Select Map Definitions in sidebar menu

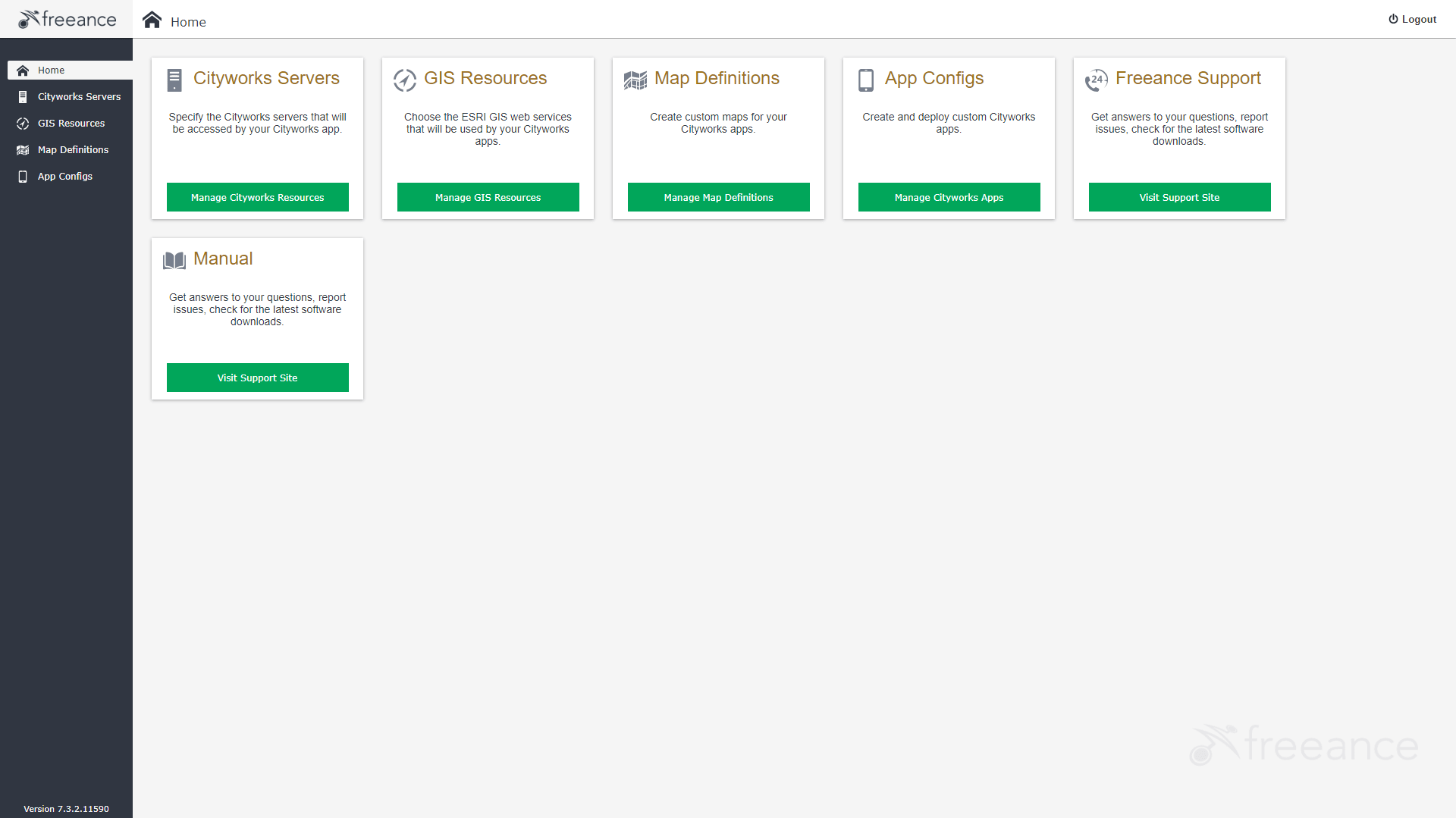(x=70, y=150)
